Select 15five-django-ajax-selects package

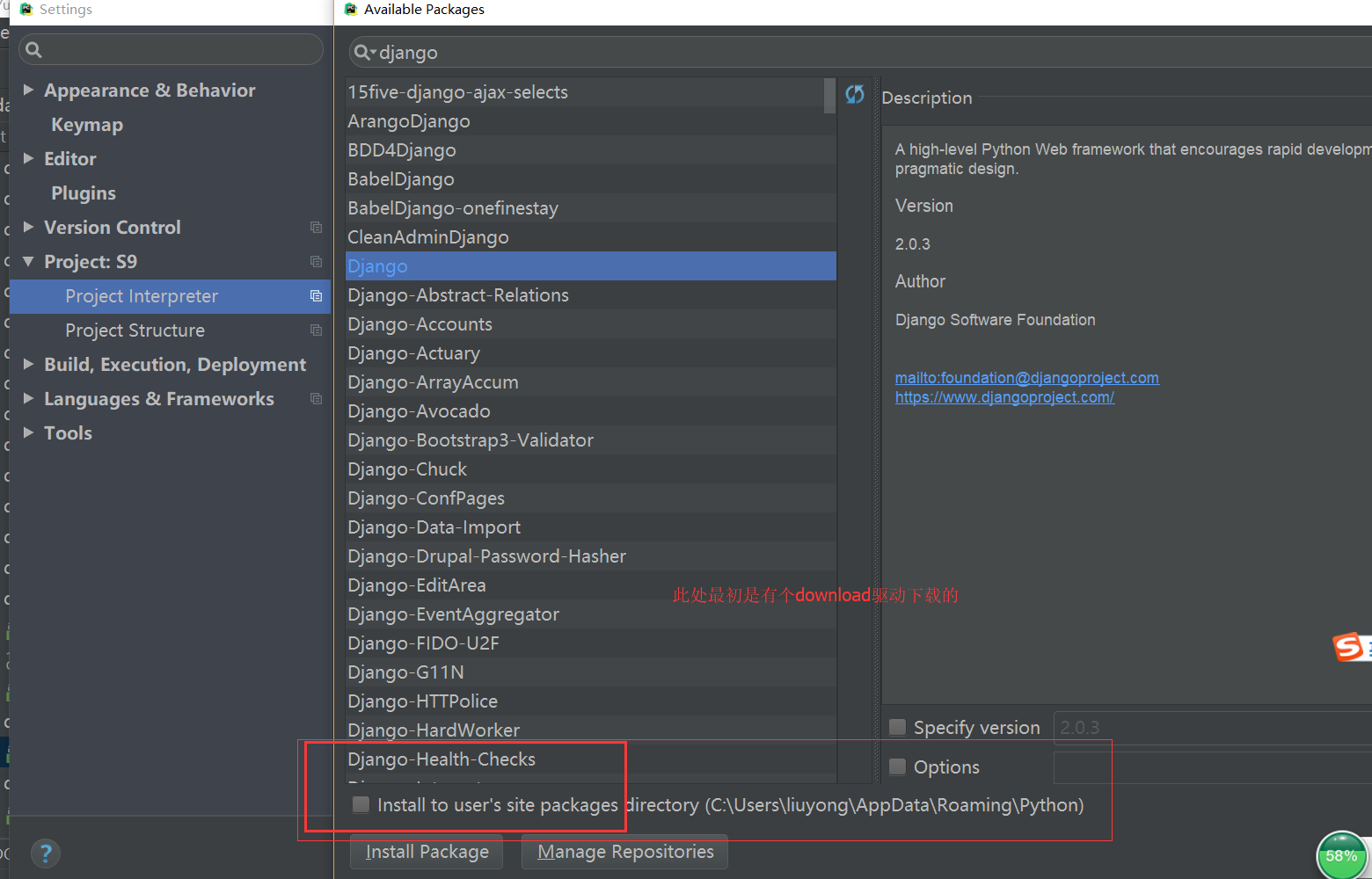591,92
